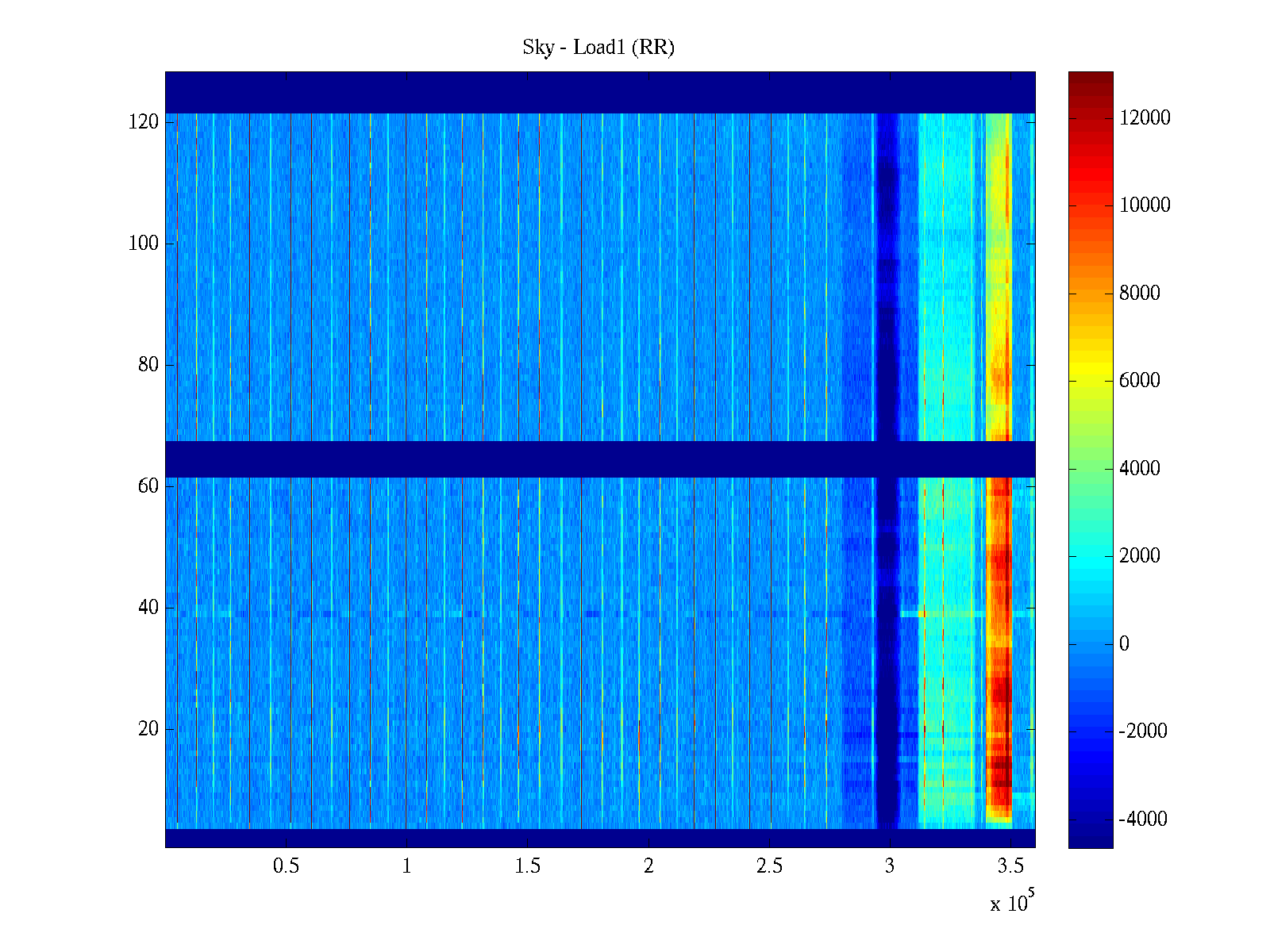This screenshot has height=952, width=1270.
Task: Click the colorbar label -4000
Action: click(1142, 819)
